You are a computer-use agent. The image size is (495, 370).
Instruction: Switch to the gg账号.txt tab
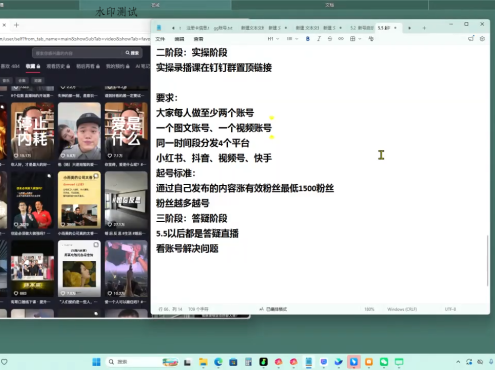(223, 28)
